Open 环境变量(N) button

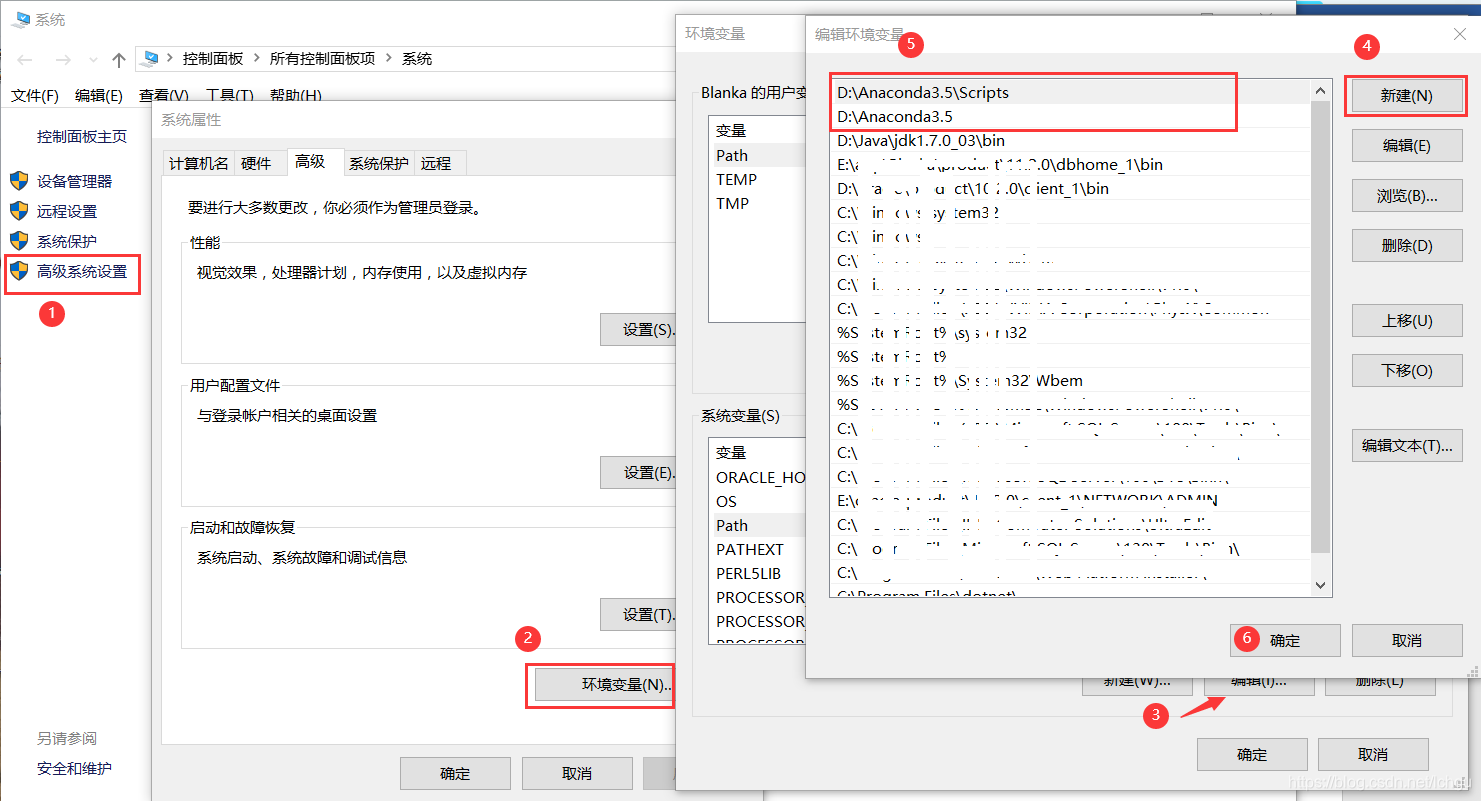click(605, 685)
